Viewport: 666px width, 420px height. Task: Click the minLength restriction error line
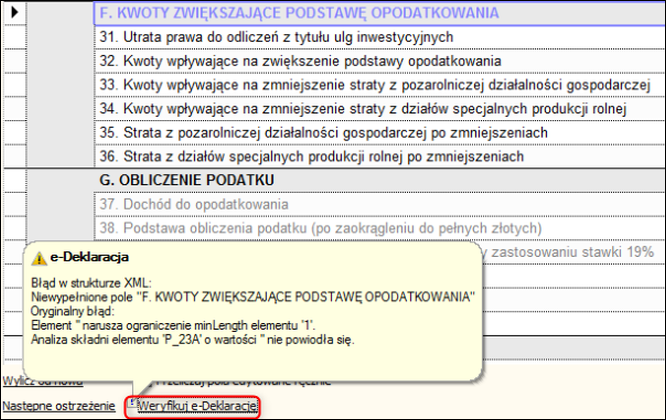click(x=173, y=325)
